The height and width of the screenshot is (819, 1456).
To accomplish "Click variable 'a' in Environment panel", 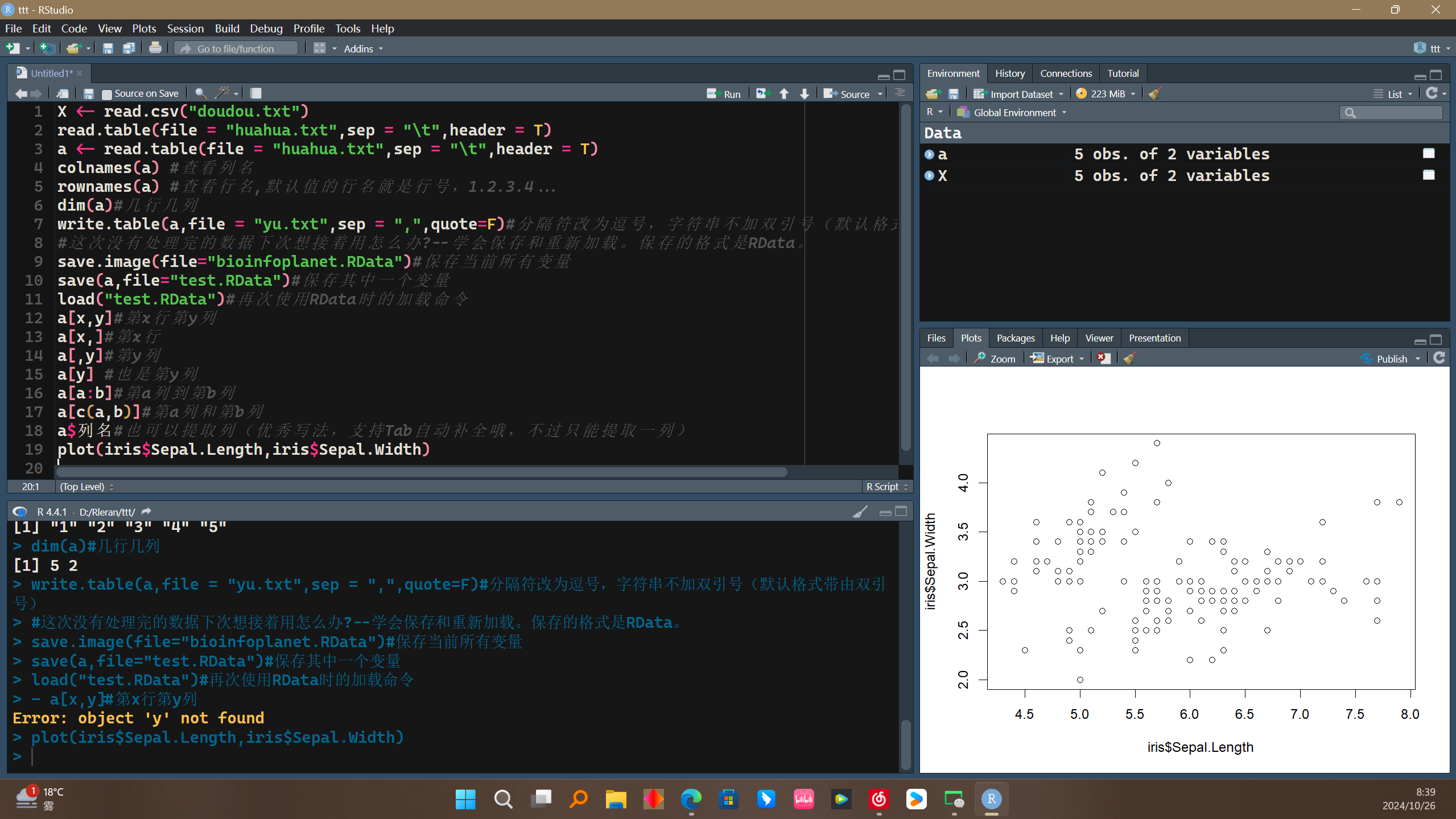I will click(942, 153).
